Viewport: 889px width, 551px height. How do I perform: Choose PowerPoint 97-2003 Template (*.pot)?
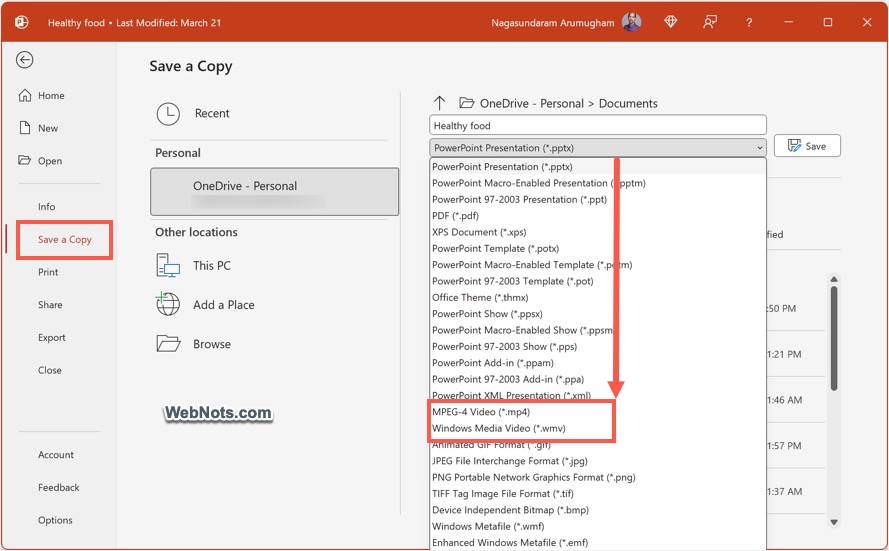pyautogui.click(x=598, y=281)
